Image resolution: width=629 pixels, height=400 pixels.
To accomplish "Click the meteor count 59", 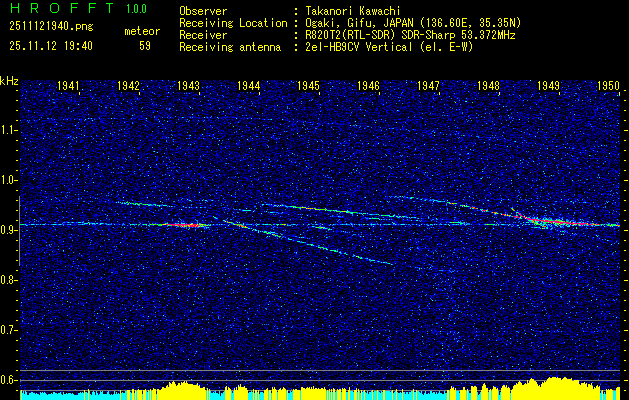I will [x=145, y=46].
